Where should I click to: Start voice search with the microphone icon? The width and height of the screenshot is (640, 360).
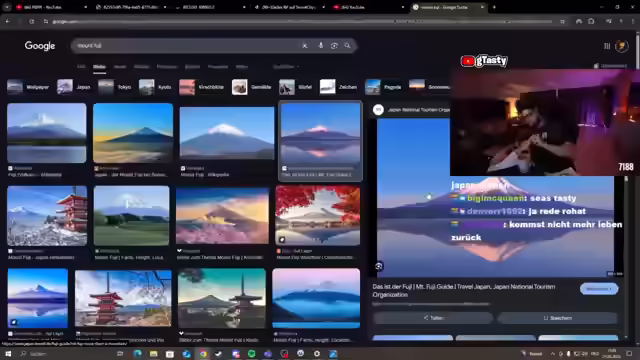pos(320,46)
